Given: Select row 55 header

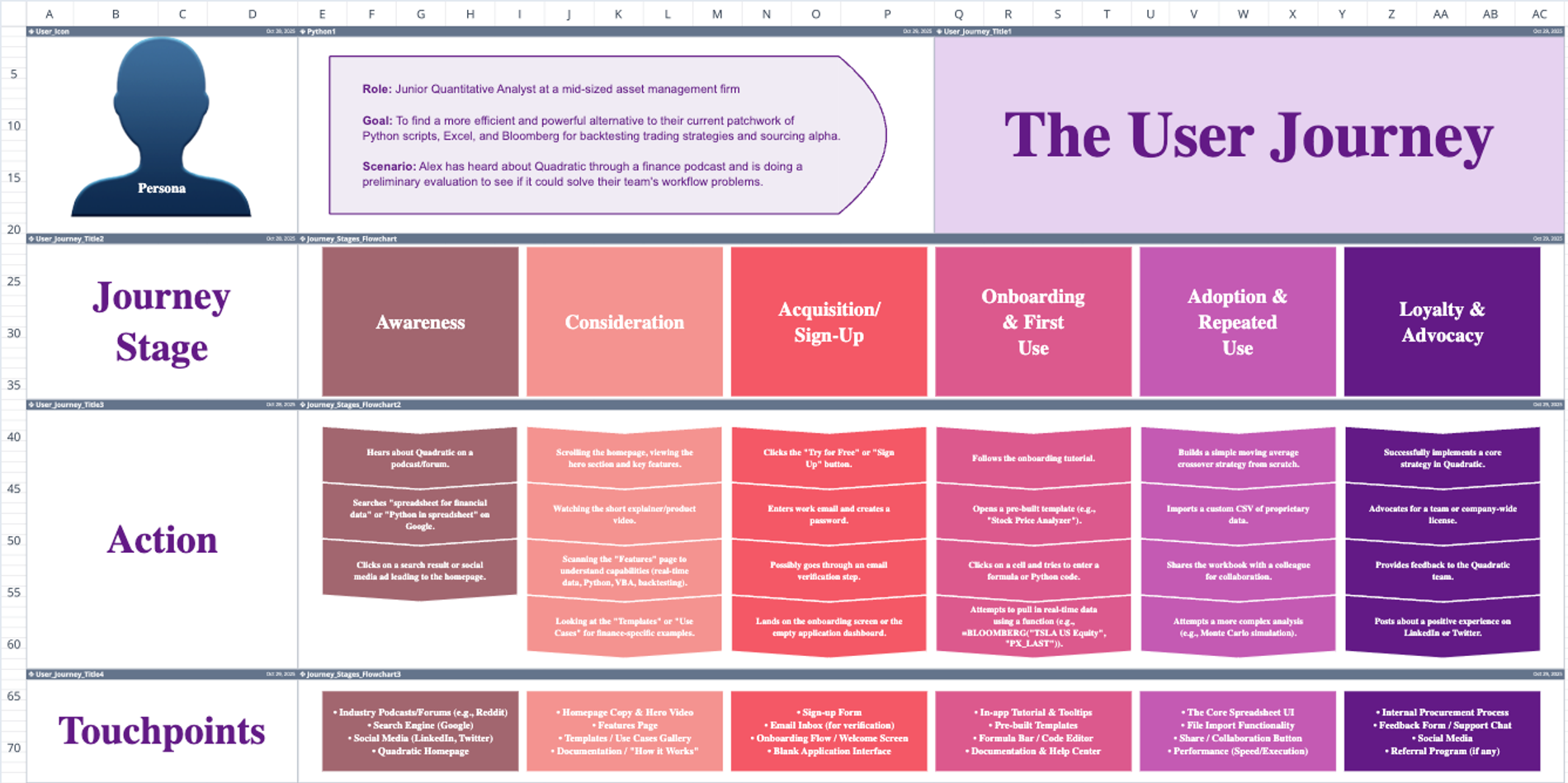Looking at the screenshot, I should pyautogui.click(x=13, y=592).
